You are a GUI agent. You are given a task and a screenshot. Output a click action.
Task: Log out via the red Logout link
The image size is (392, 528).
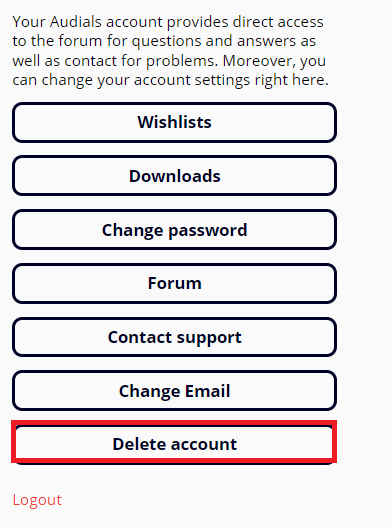(37, 500)
